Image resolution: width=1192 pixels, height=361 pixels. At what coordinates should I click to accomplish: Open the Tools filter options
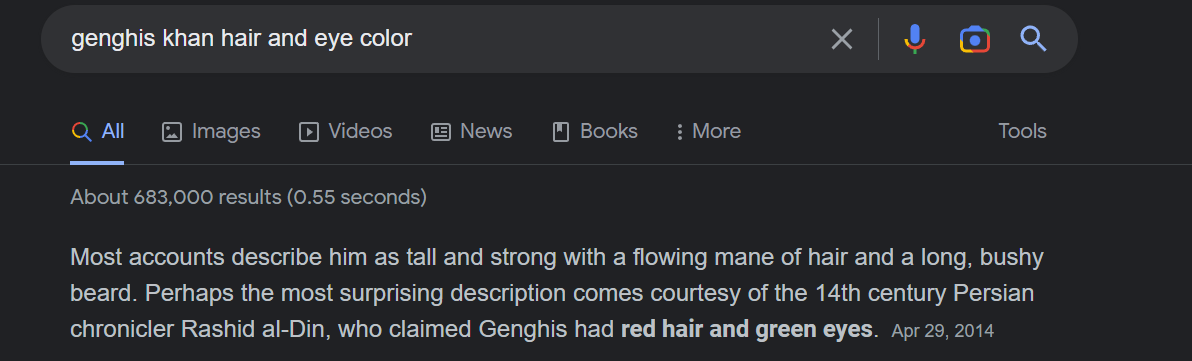pyautogui.click(x=1022, y=131)
